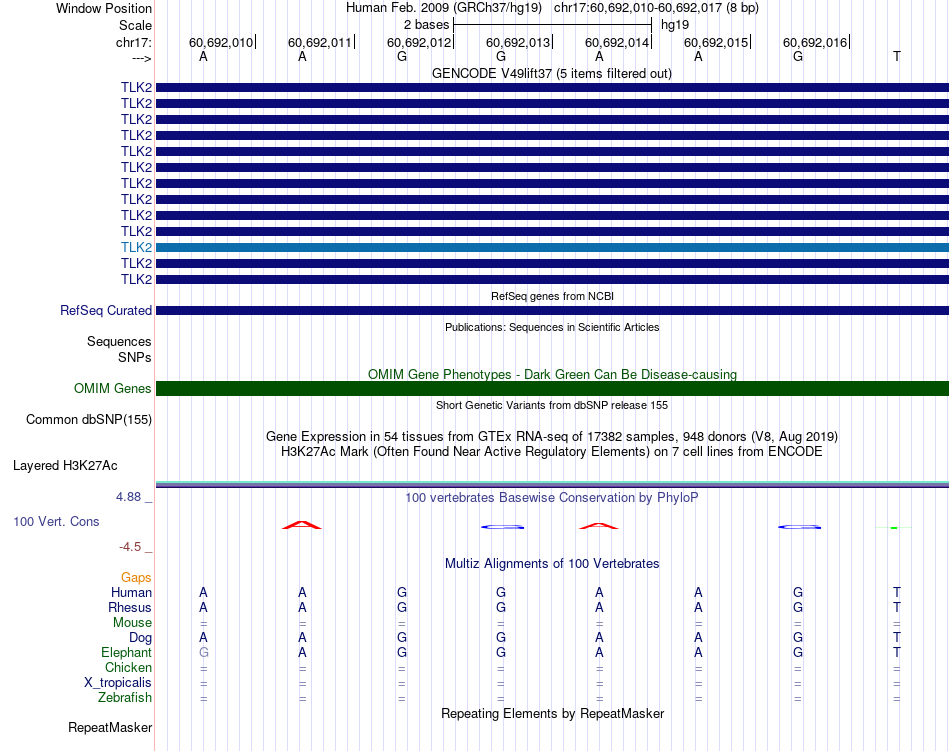Screen dimensions: 950x751
Task: Click the T base in the Human alignment row
Action: [897, 592]
